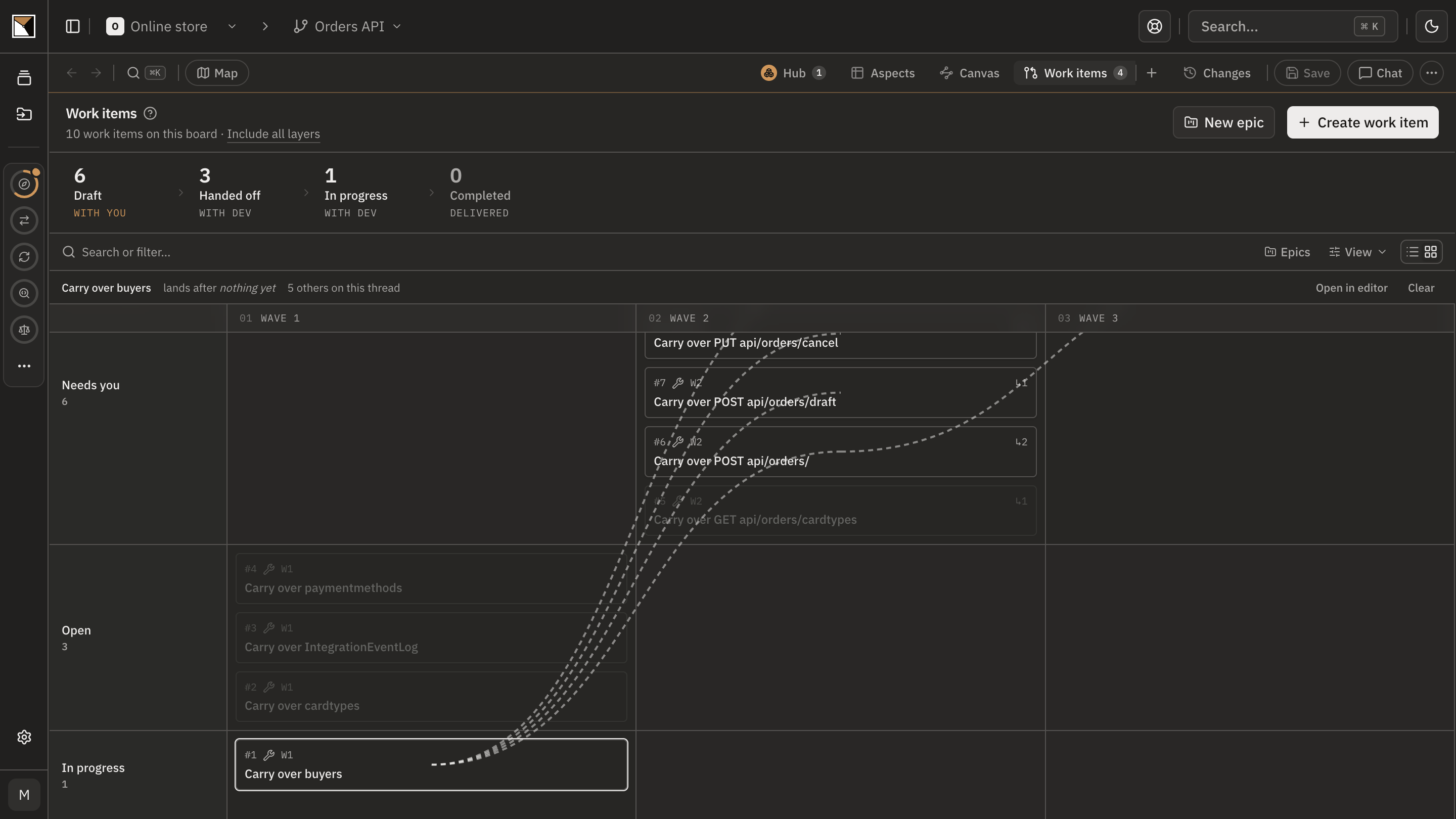Toggle the left sidebar panel icon
This screenshot has height=819, width=1456.
coord(72,27)
